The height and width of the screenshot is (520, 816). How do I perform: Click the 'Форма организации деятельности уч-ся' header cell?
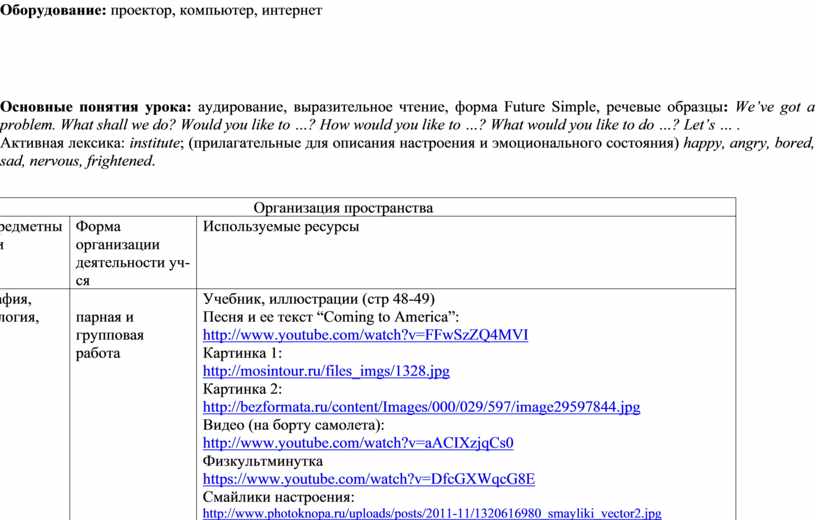click(133, 253)
